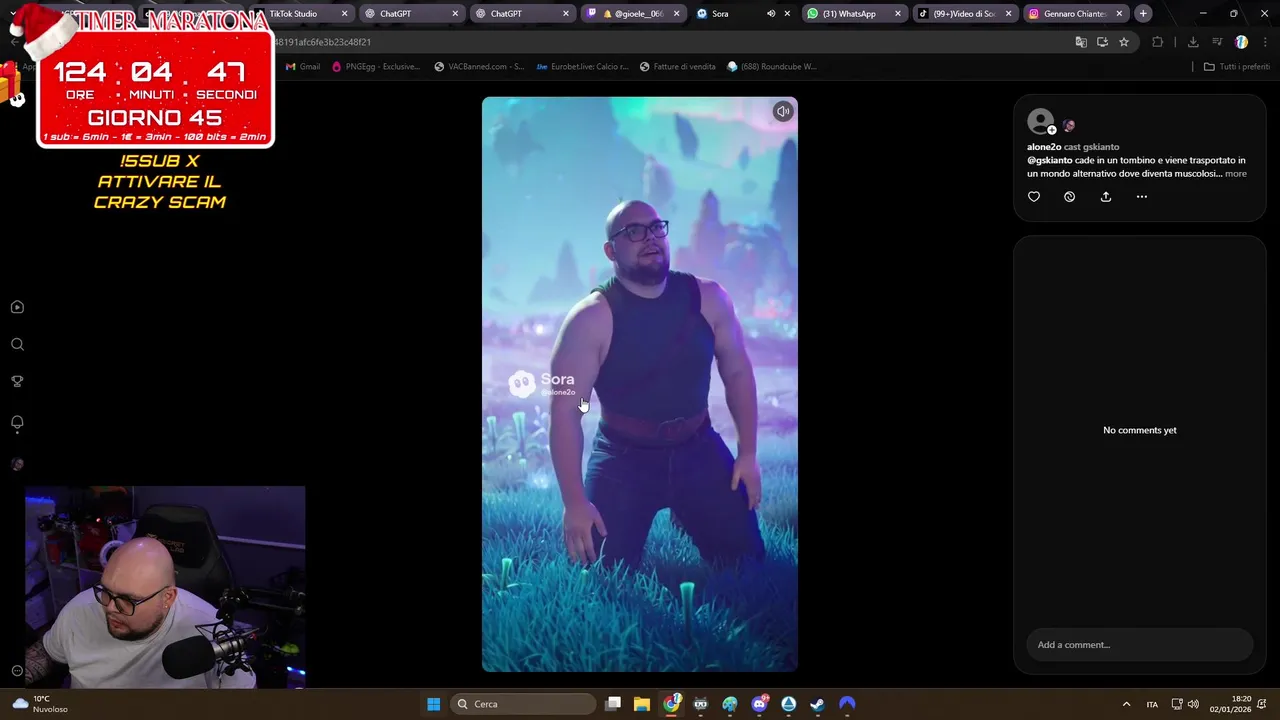Open the browser extensions puzzle icon
This screenshot has width=1280, height=720.
coord(1158,42)
